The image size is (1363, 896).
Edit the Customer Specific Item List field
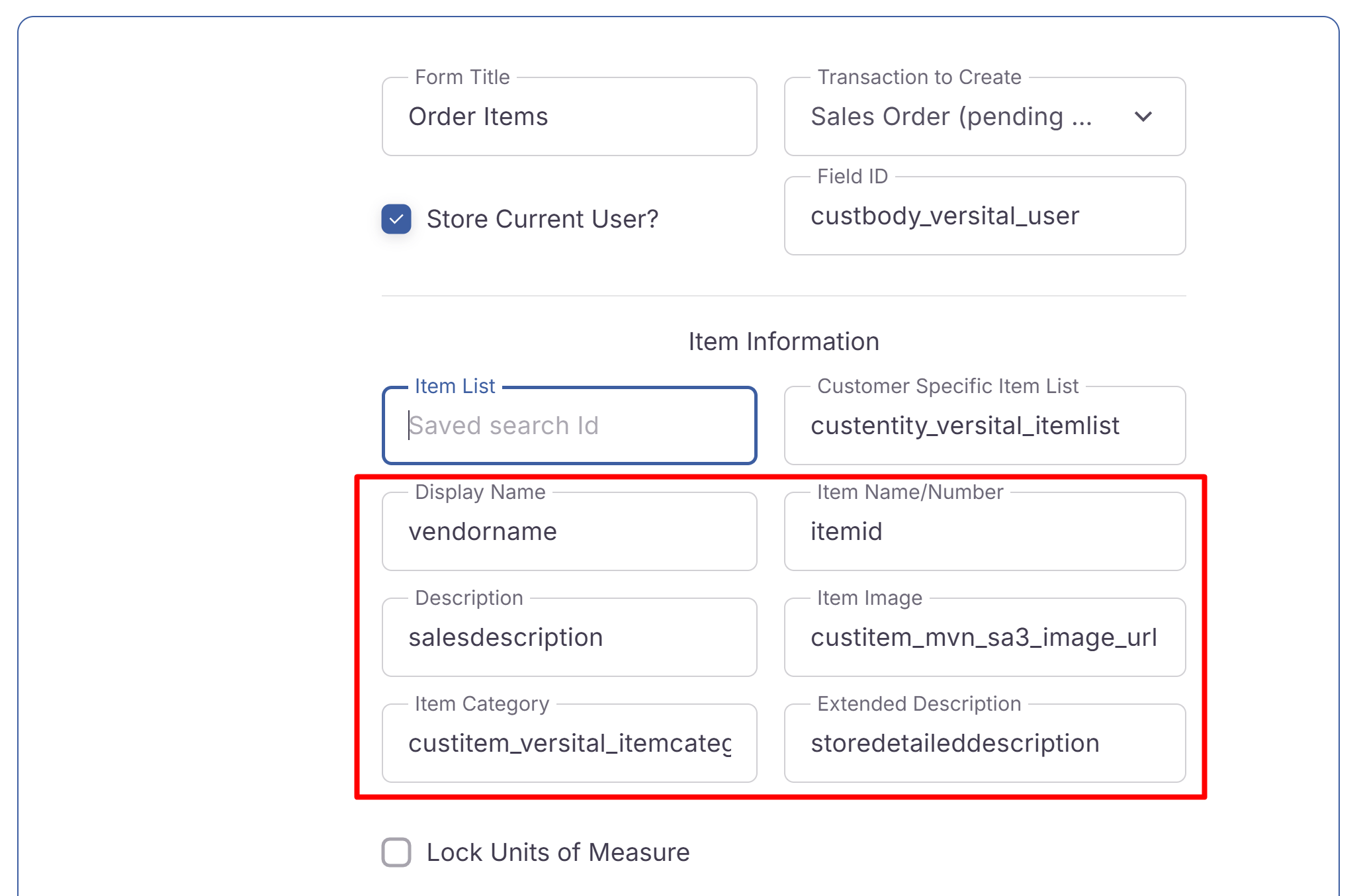[x=984, y=426]
